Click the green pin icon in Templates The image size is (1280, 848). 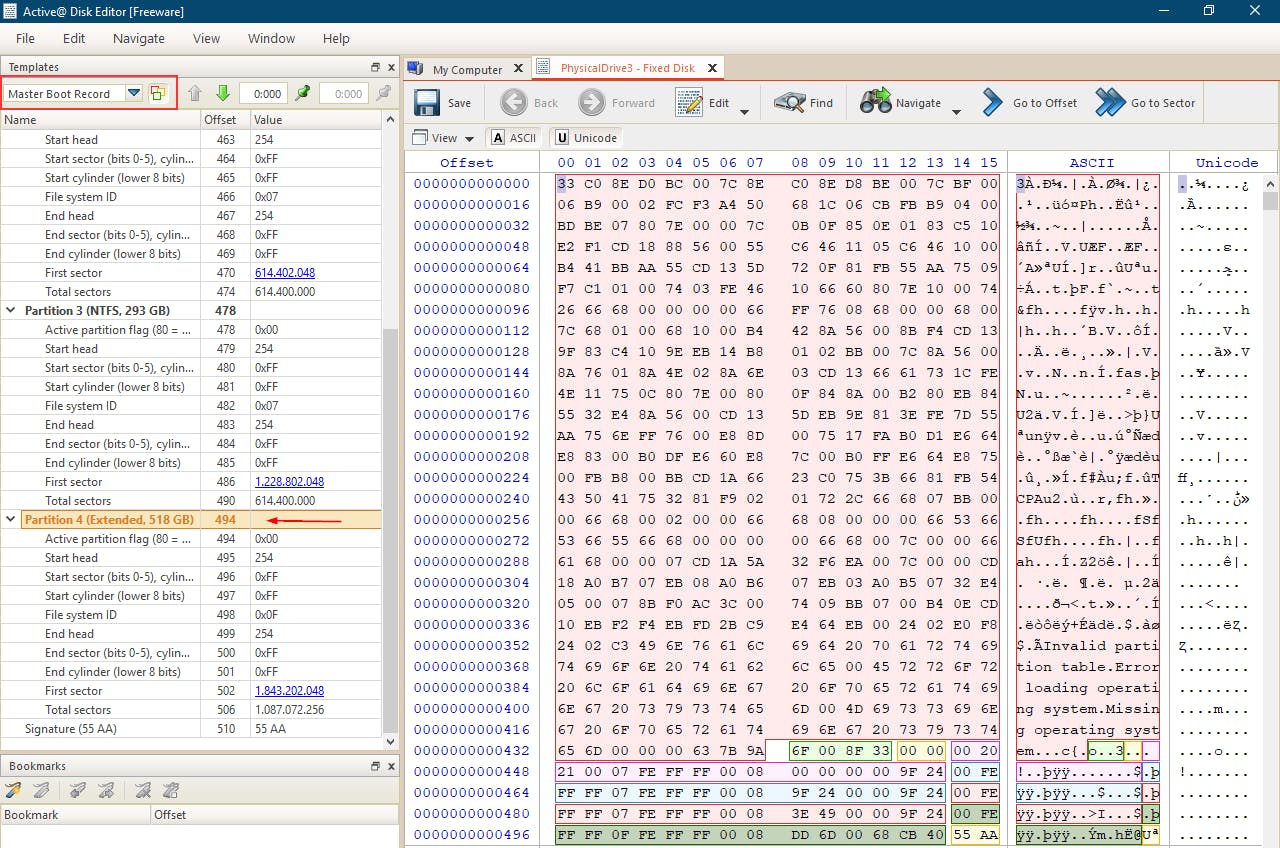tap(303, 93)
